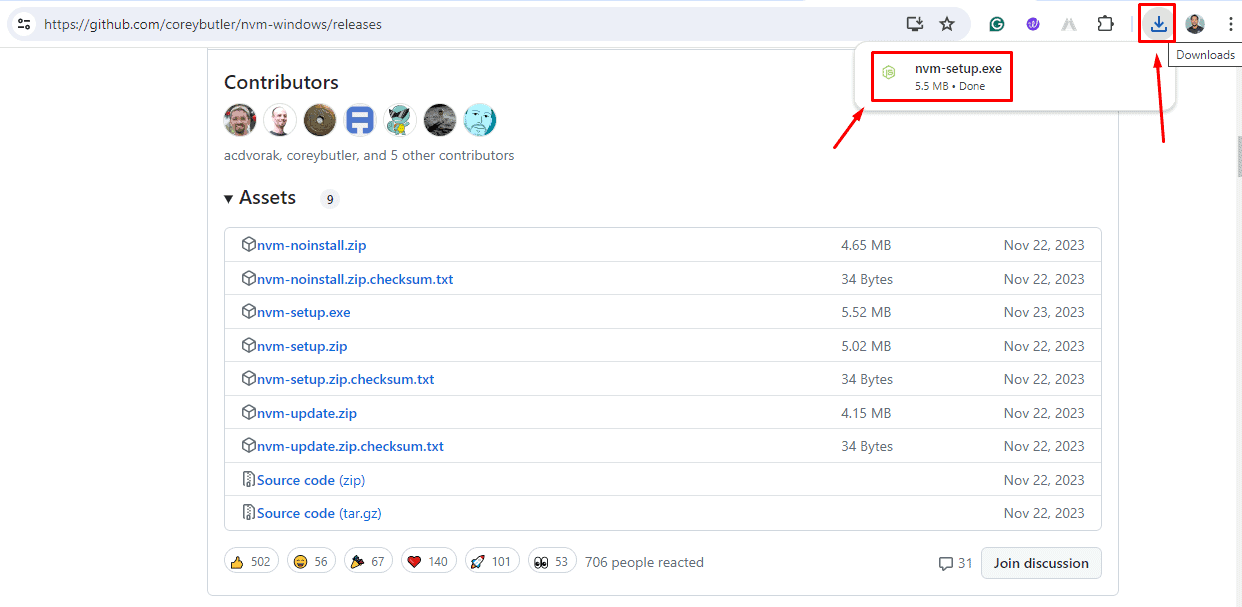The image size is (1242, 607).
Task: Click the Assets count badge 9
Action: (x=330, y=199)
